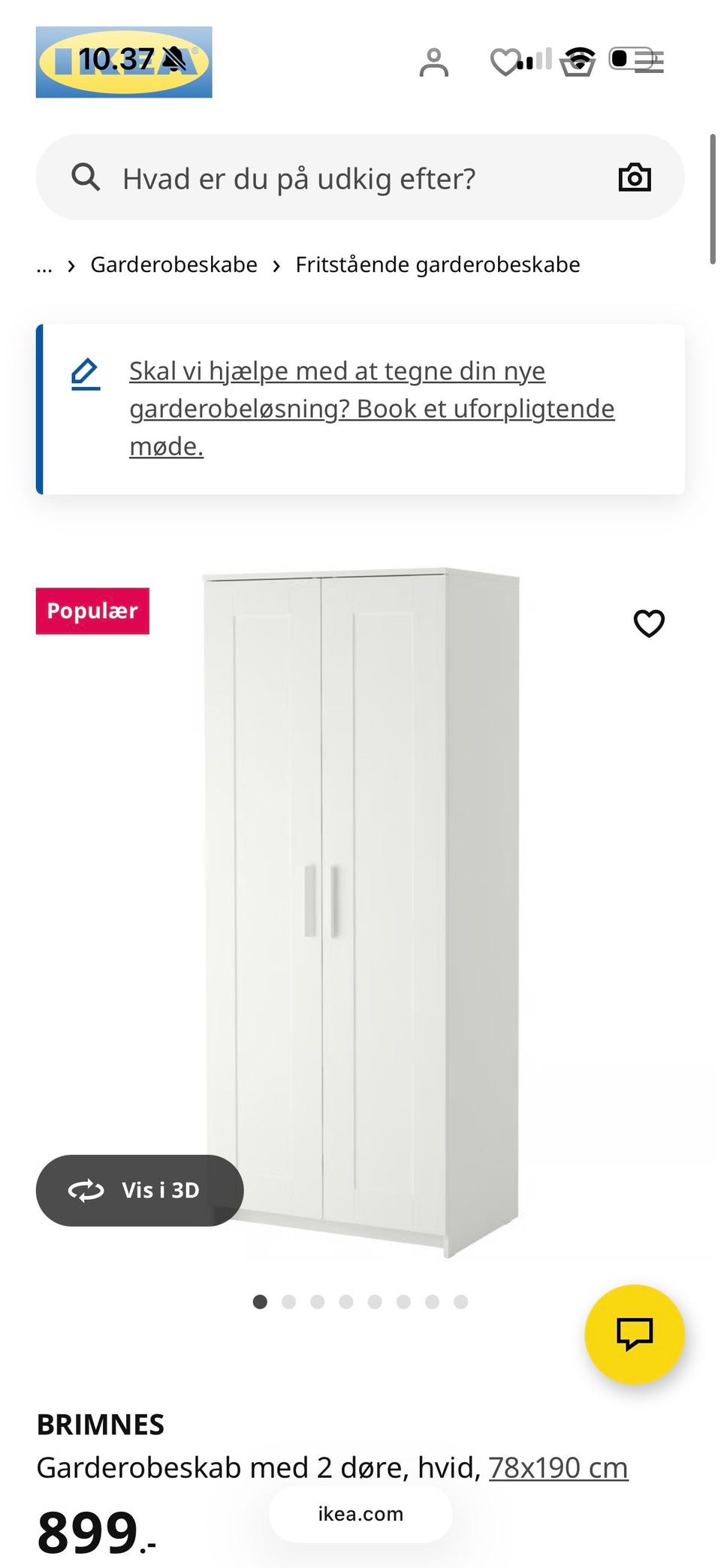Tap the camera visual search icon
721x1568 pixels.
click(x=635, y=177)
